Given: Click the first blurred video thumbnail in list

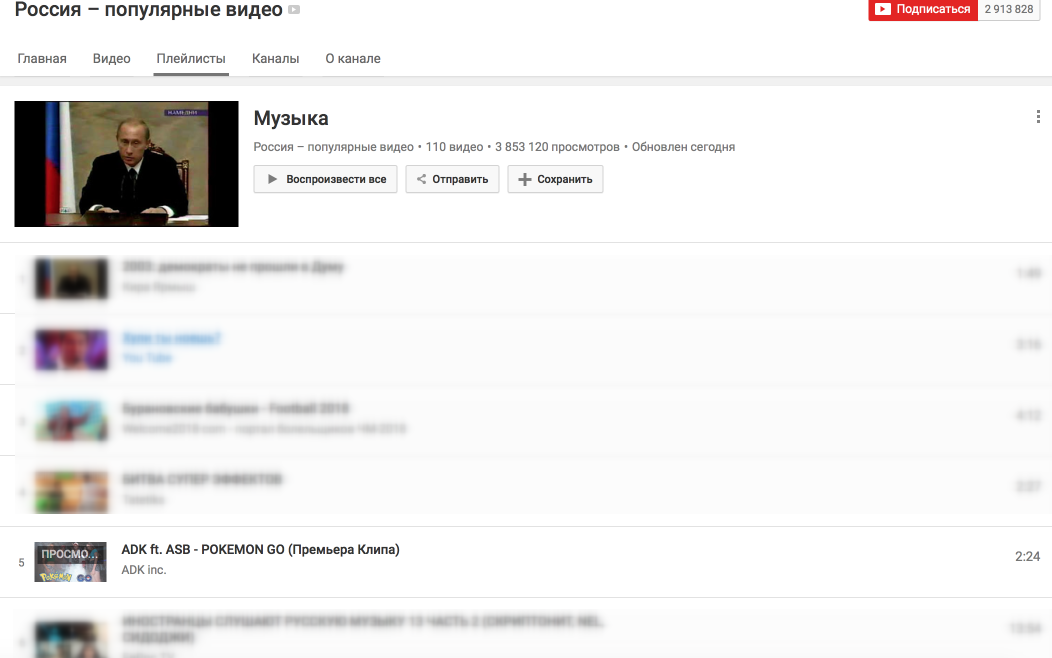Looking at the screenshot, I should (x=71, y=278).
